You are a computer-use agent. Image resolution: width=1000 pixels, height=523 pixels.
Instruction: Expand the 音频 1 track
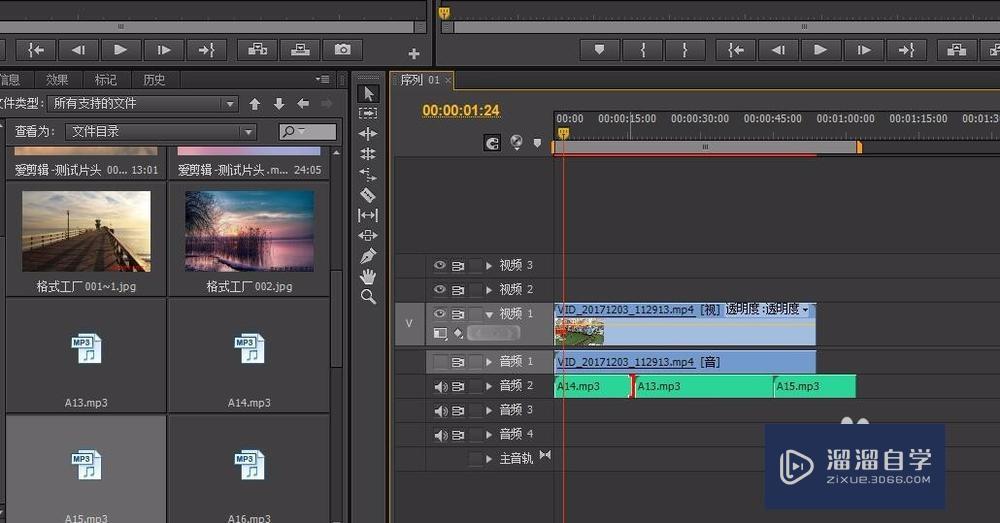tap(489, 362)
